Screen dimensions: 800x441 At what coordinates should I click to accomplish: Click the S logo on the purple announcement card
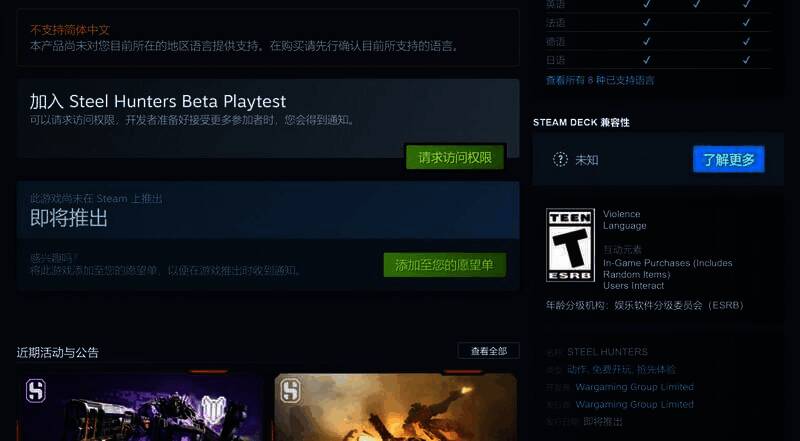click(36, 391)
